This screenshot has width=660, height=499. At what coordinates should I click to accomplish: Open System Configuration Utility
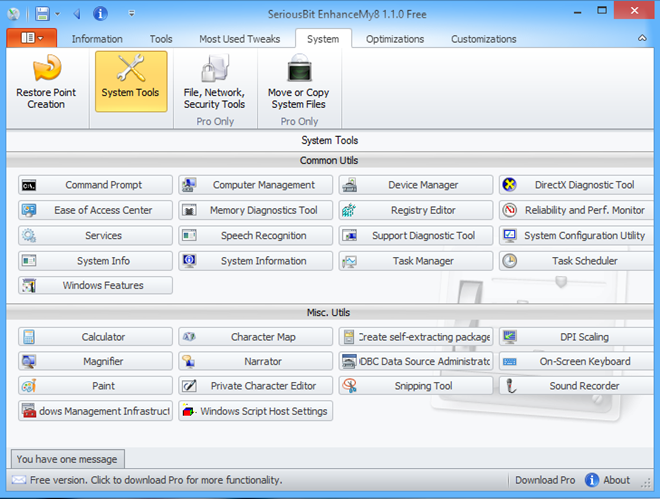point(576,236)
